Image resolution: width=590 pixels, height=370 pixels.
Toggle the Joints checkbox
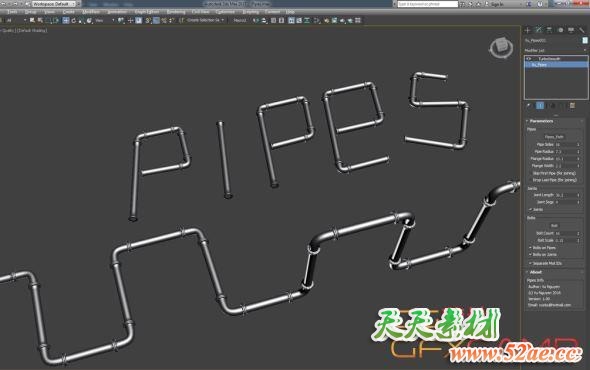531,209
